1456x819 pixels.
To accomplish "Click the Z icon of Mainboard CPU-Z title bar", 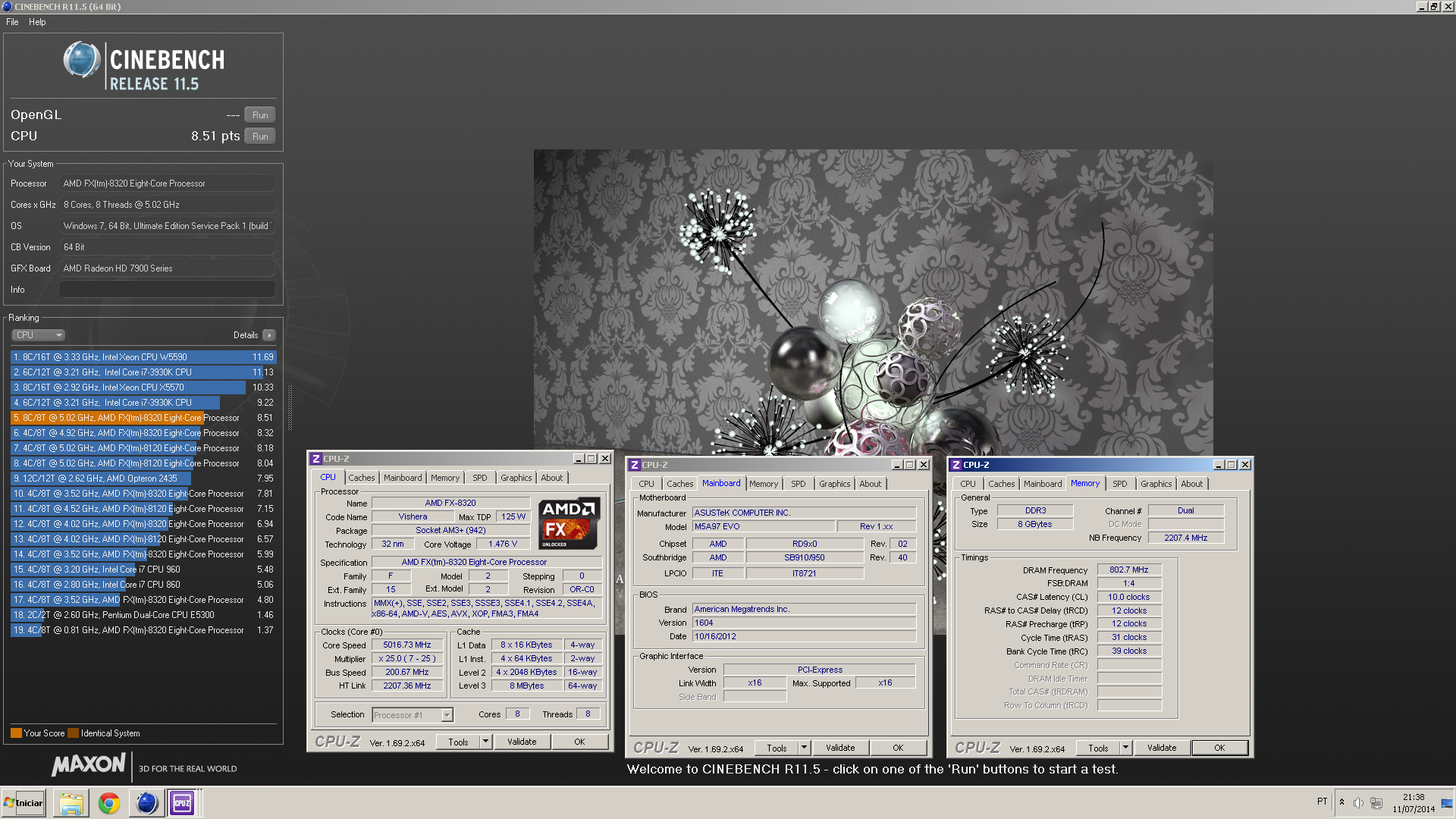I will (635, 465).
